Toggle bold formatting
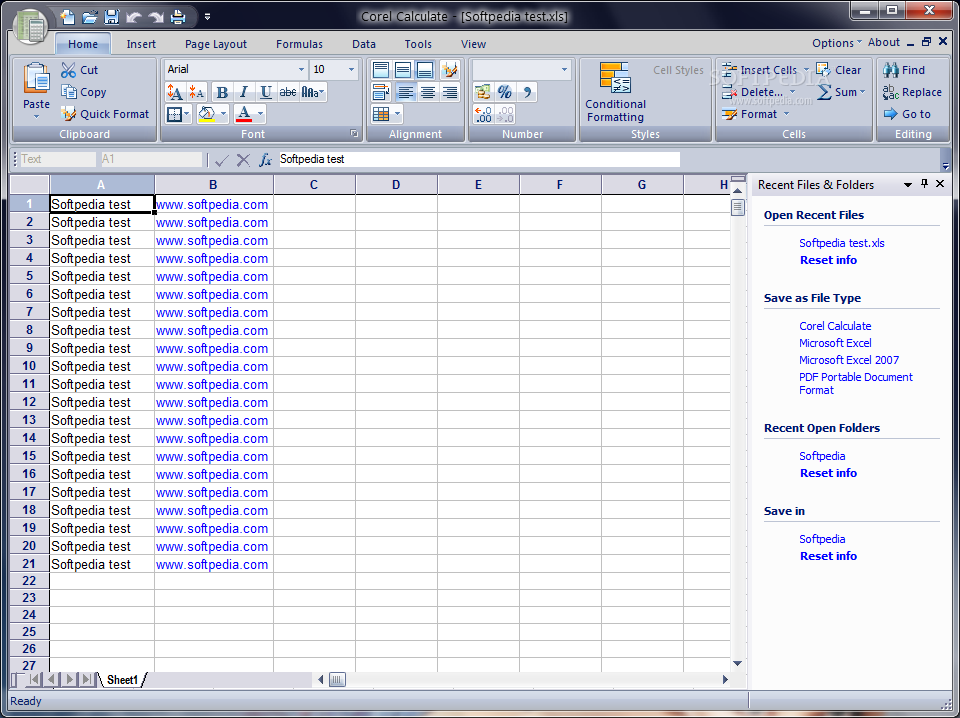 pyautogui.click(x=222, y=92)
